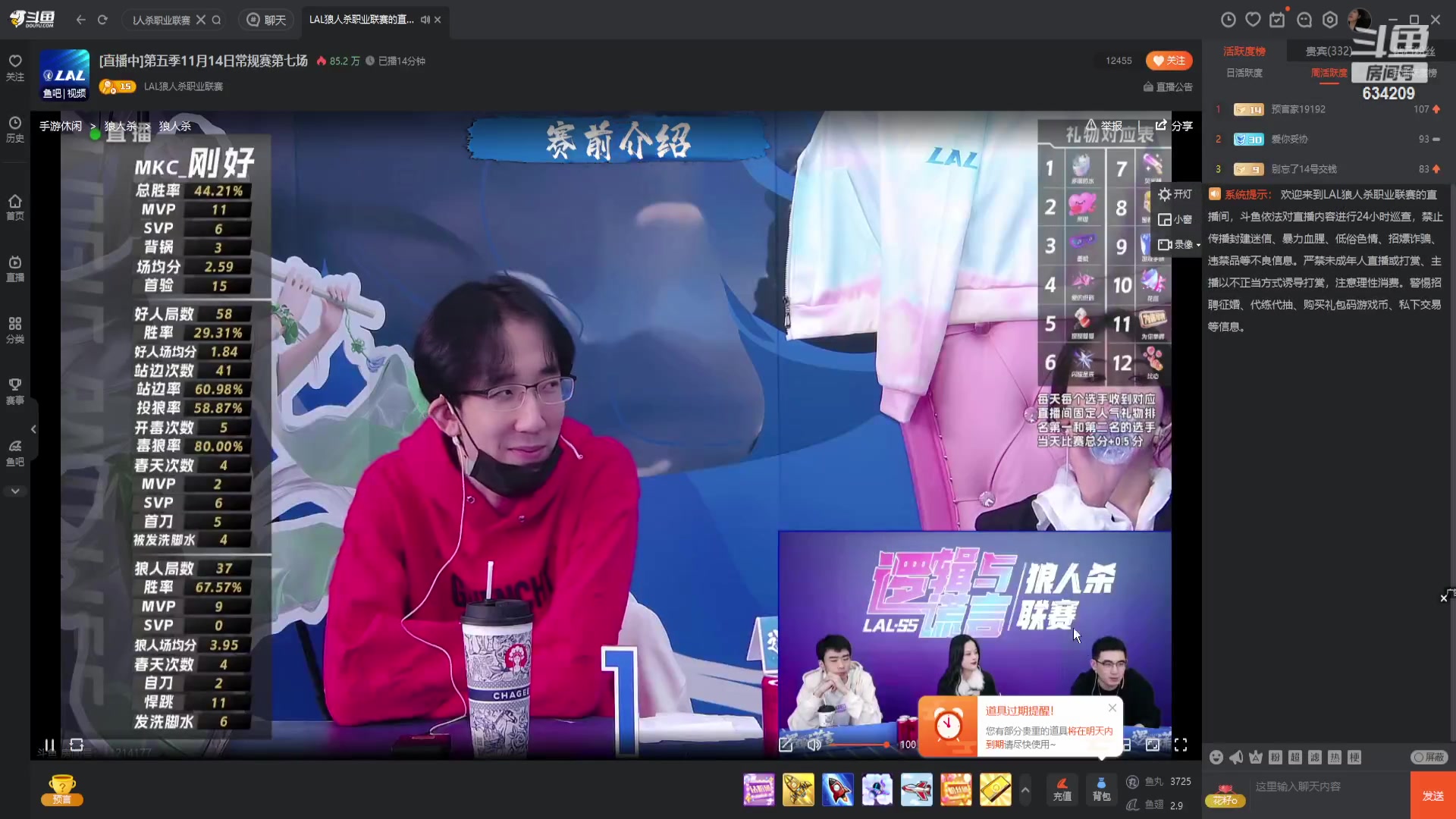Toggle the 梗 meme chat option
This screenshot has height=819, width=1456.
(x=1354, y=758)
